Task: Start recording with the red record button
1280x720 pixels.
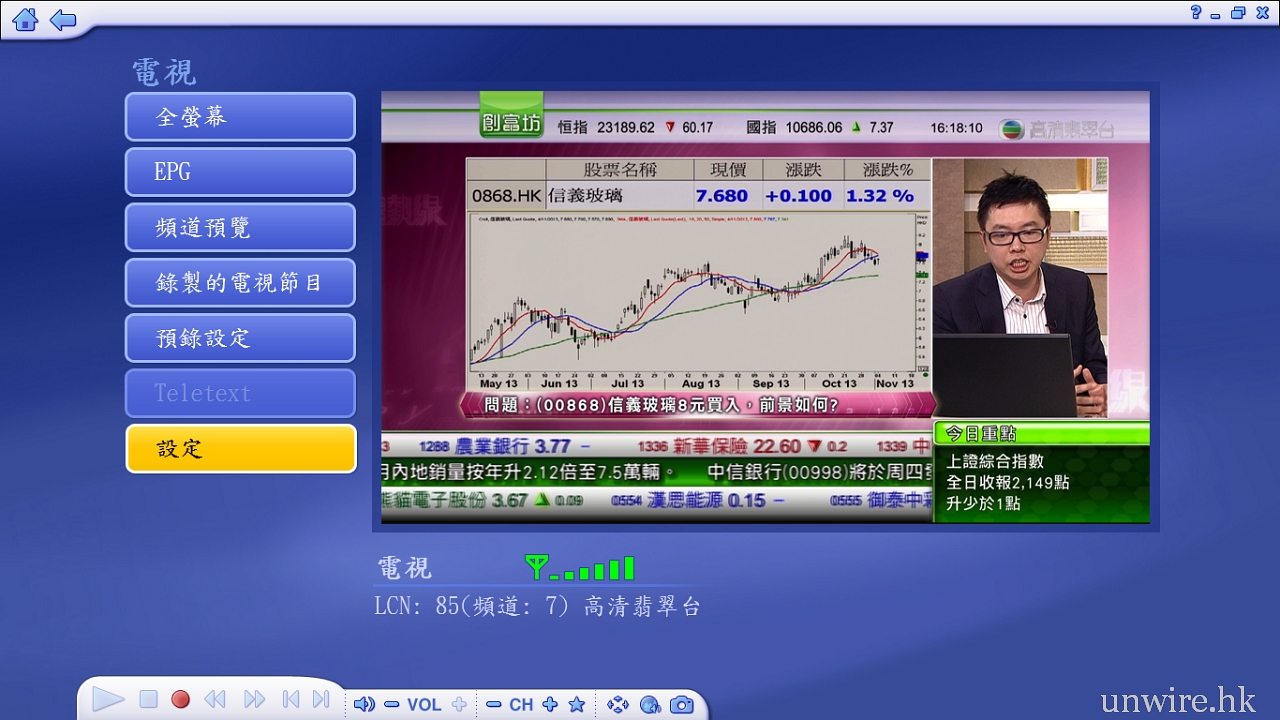Action: pyautogui.click(x=180, y=700)
